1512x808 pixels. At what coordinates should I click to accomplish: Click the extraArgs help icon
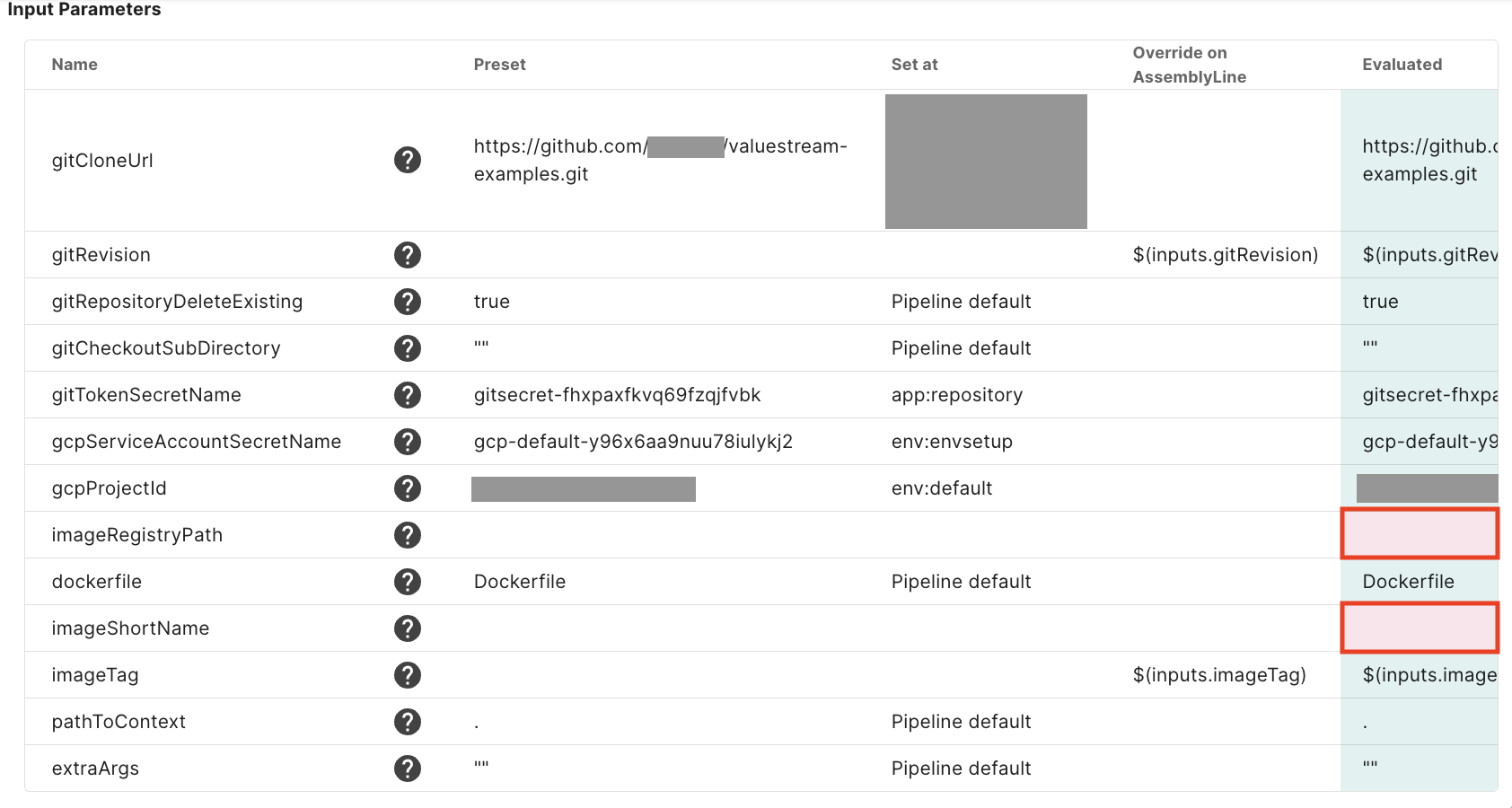point(408,768)
